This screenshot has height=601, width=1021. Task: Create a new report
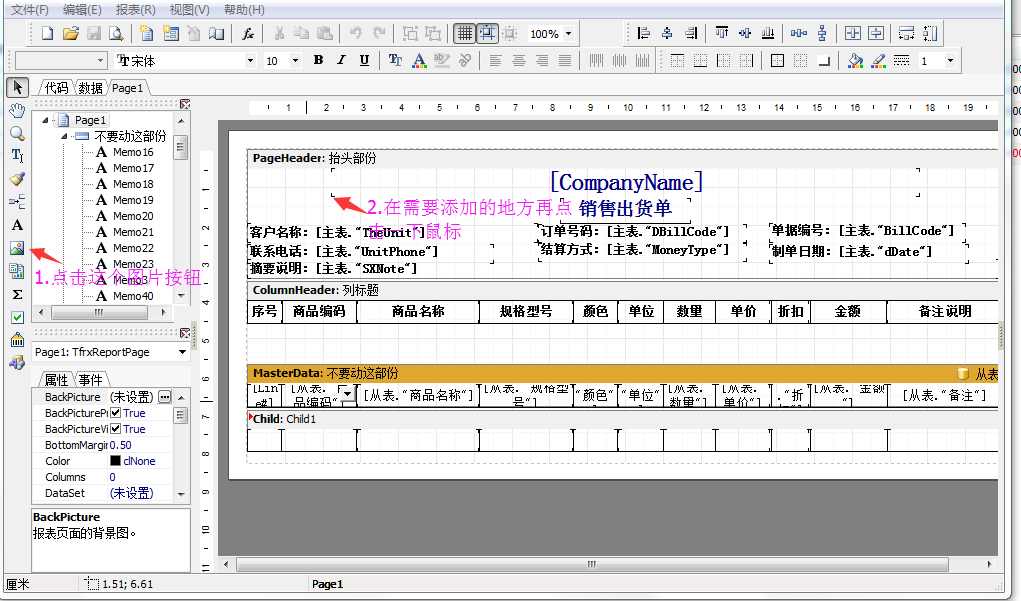(48, 33)
